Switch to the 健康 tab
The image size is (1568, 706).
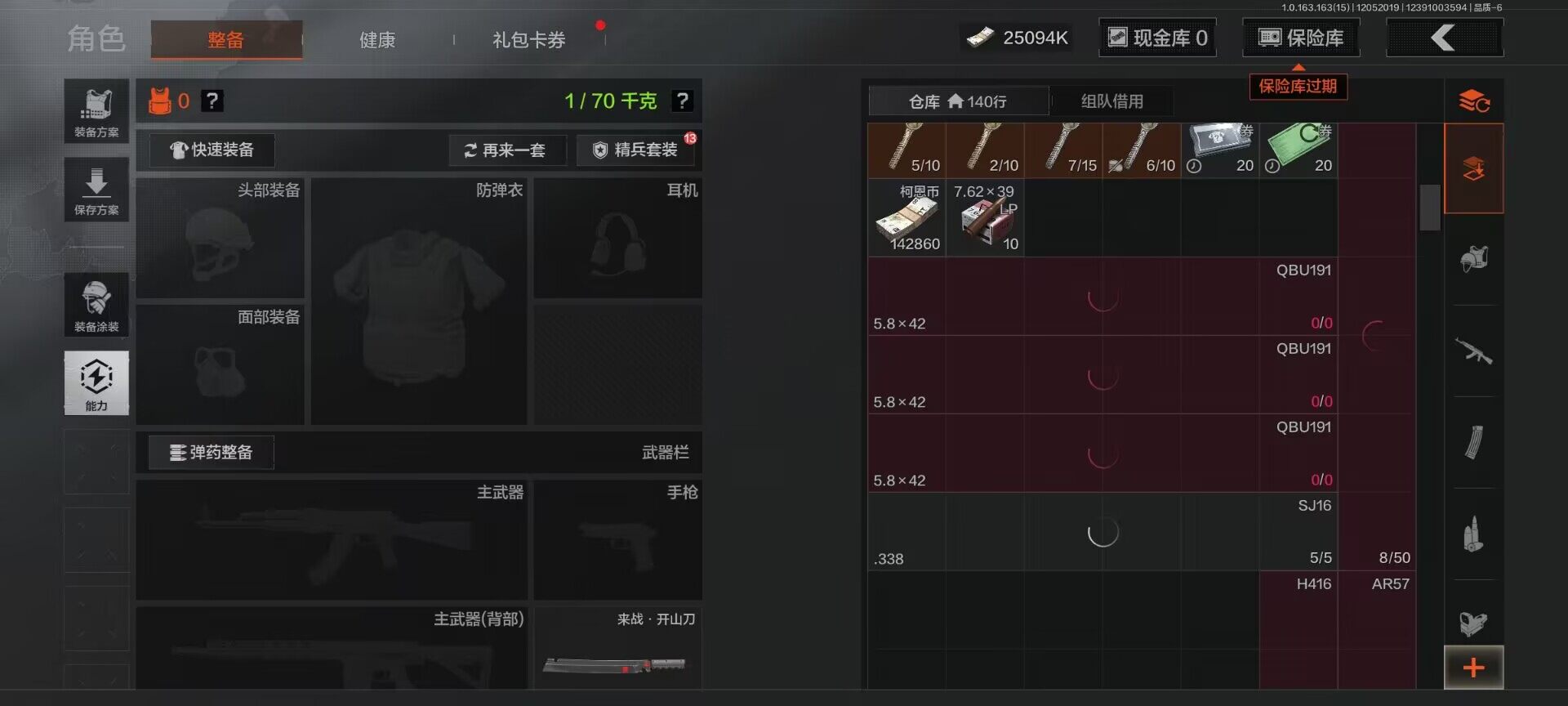pos(377,39)
